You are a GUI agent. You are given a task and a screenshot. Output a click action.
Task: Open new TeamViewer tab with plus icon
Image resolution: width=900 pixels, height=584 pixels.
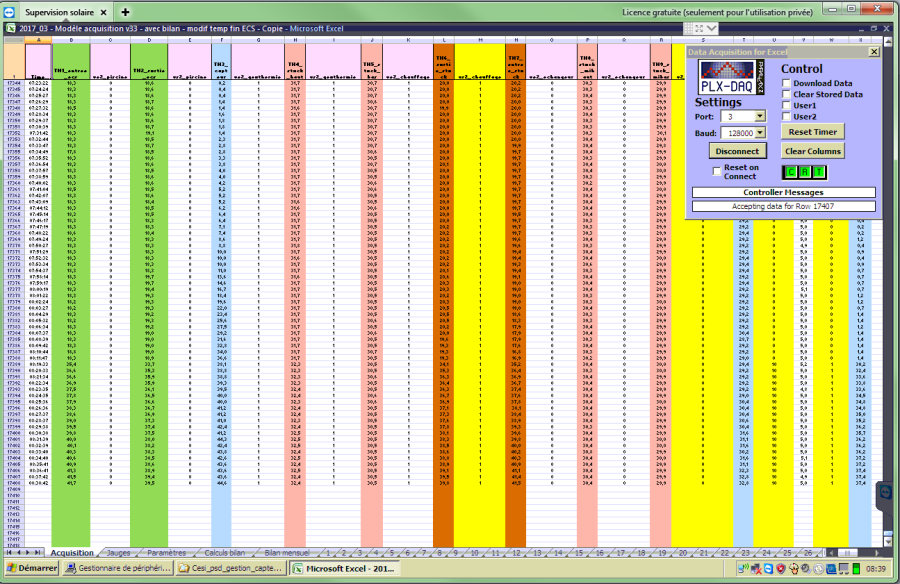point(125,12)
